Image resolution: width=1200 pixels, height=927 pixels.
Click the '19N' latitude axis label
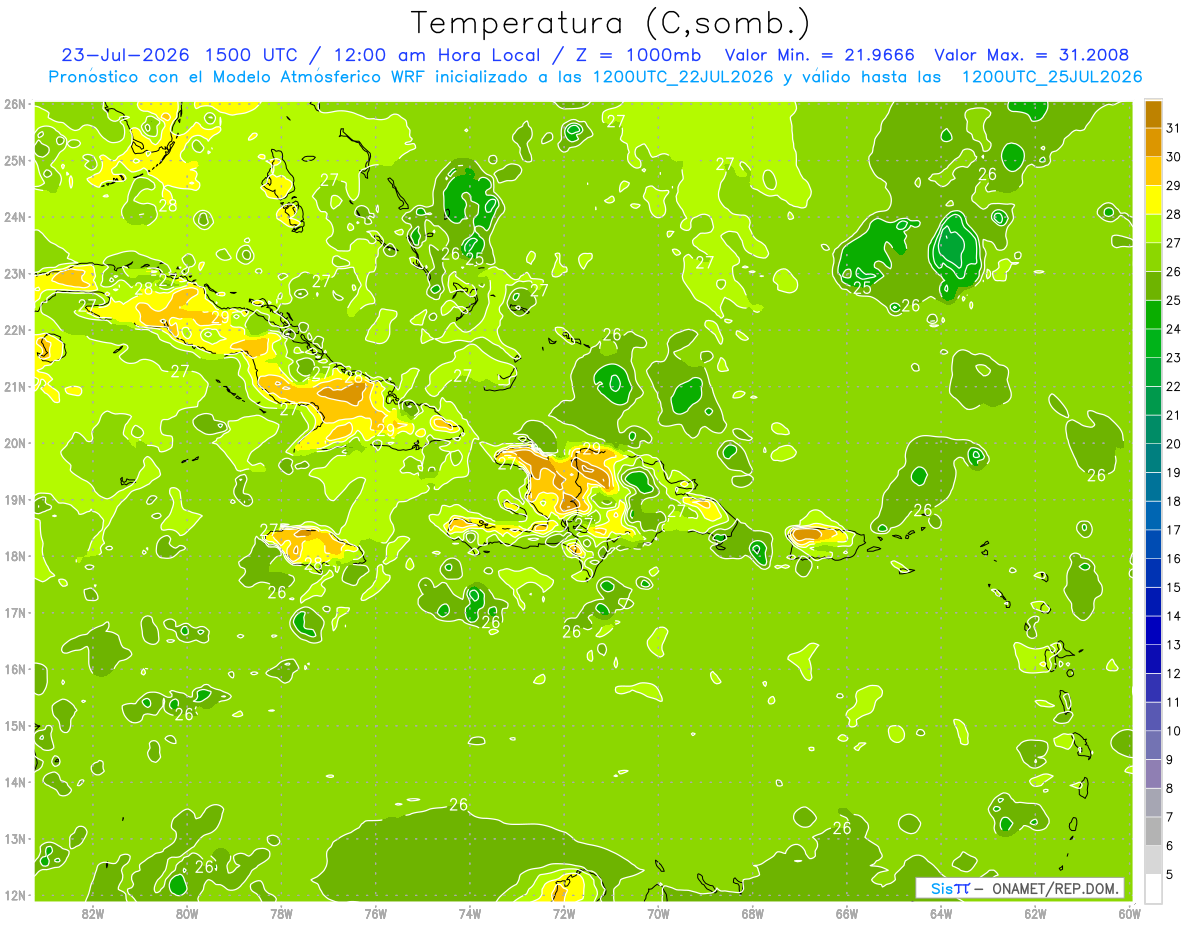[16, 500]
